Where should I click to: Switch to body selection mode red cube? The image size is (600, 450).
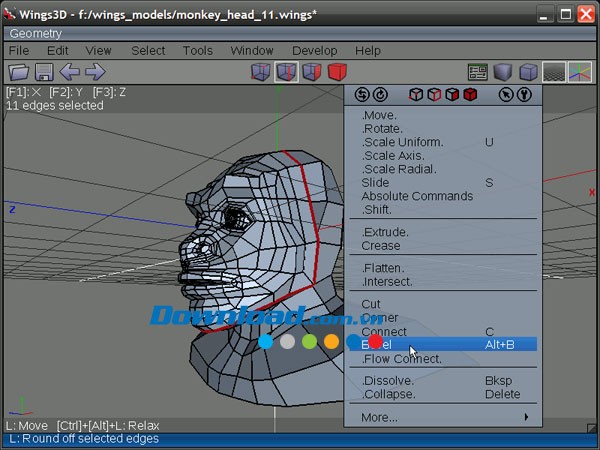pos(337,72)
